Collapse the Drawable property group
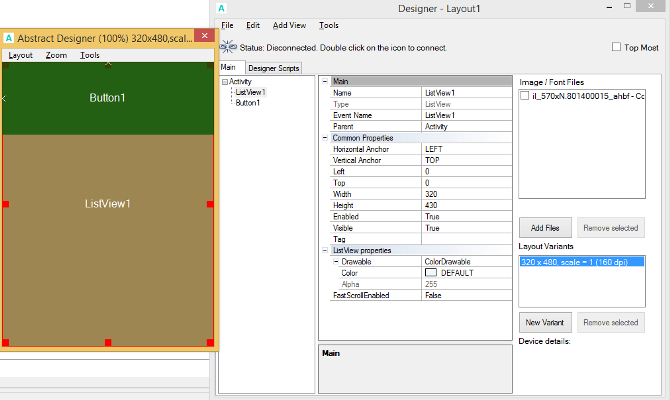This screenshot has height=400, width=670. point(335,261)
